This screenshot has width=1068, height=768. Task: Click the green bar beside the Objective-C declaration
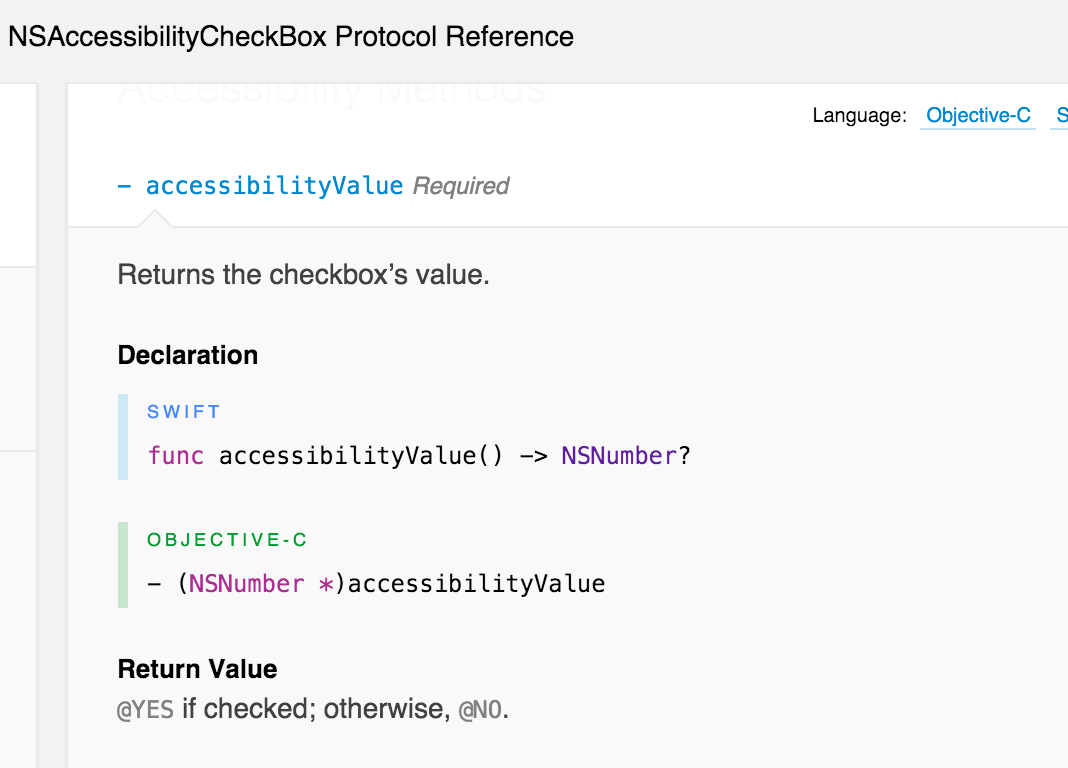123,565
